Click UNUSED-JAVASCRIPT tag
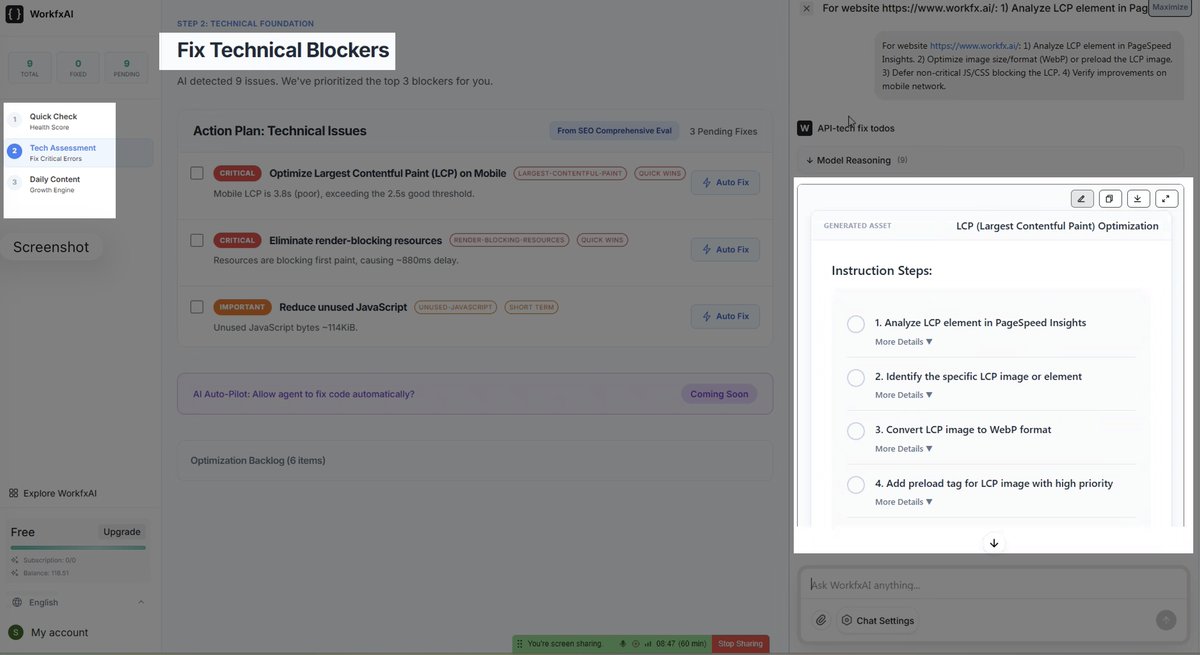The height and width of the screenshot is (655, 1200). point(456,307)
